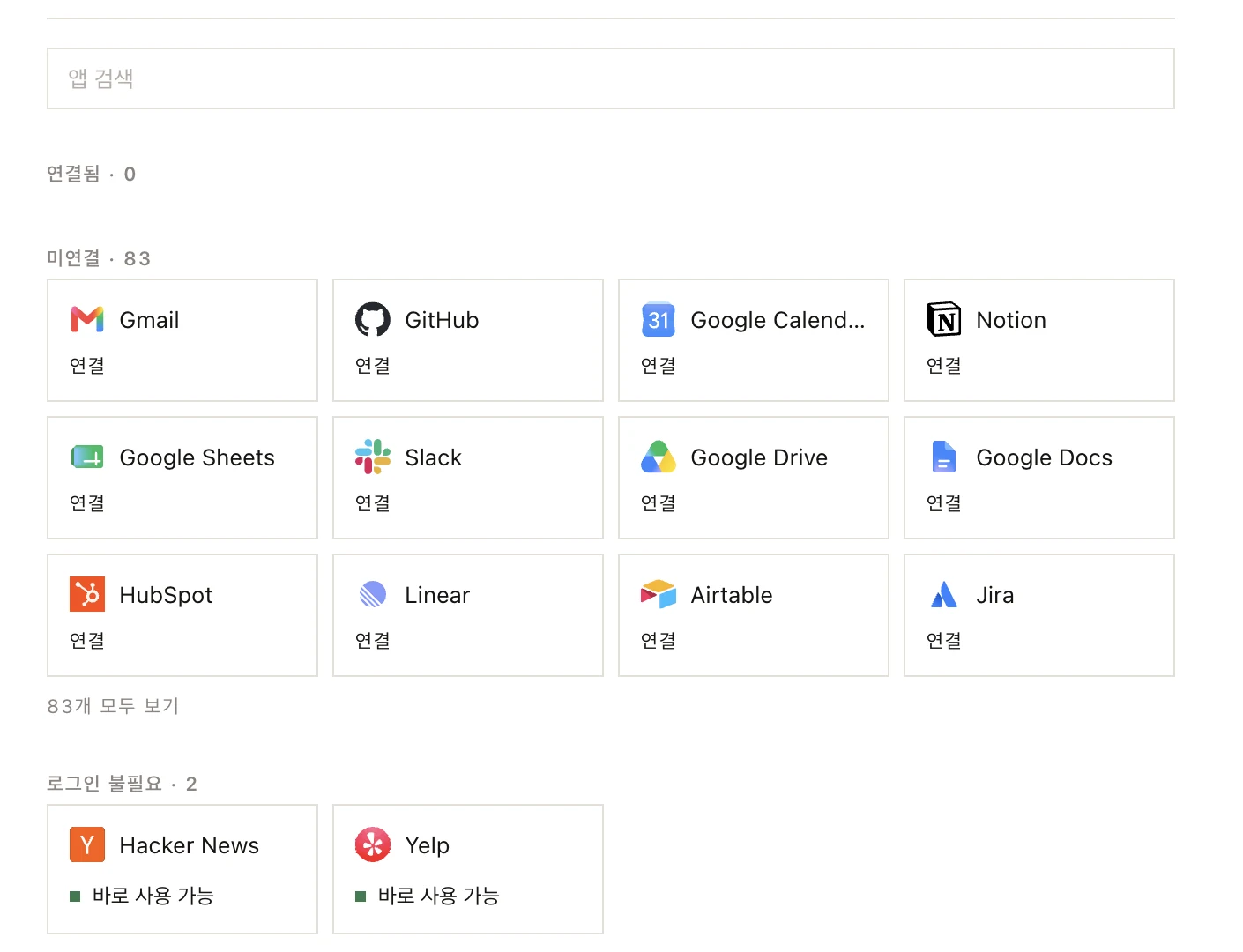1243x952 pixels.
Task: Select the Google Sheets card title
Action: click(x=197, y=457)
